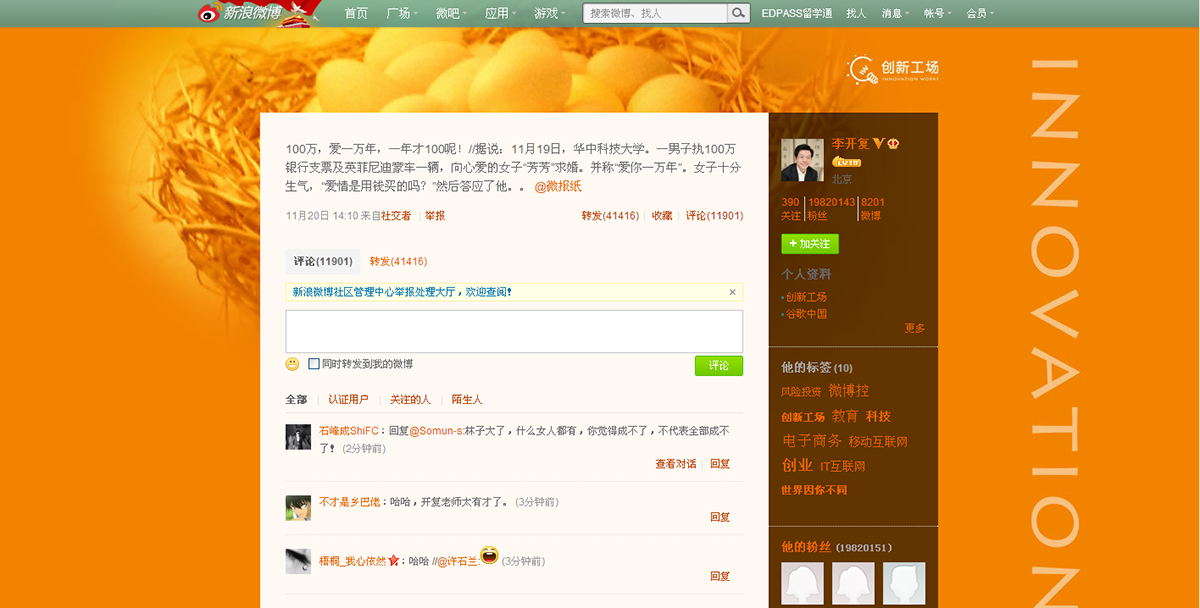Click 收藏 to favorite the post
The width and height of the screenshot is (1200, 608).
[x=662, y=216]
